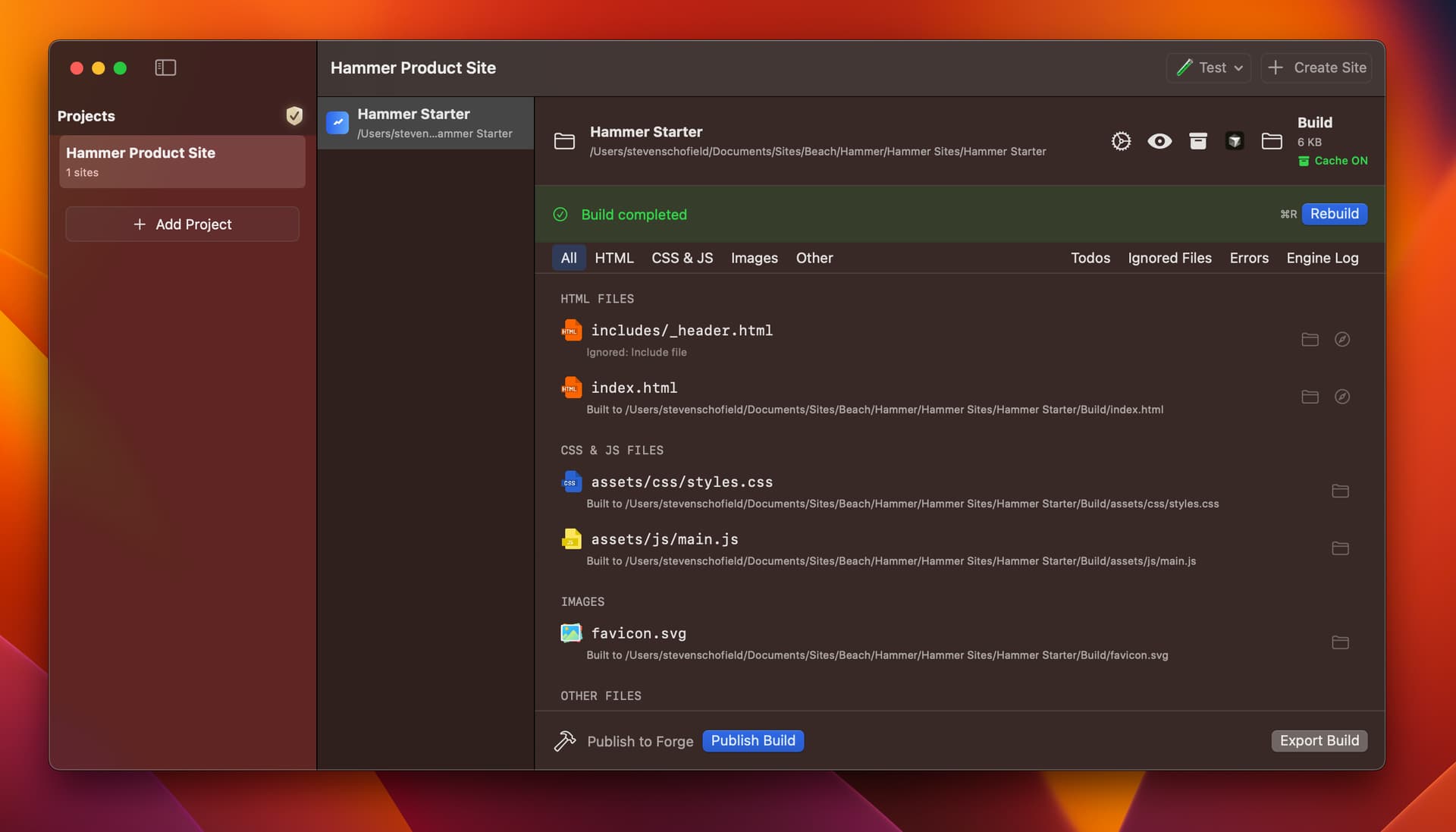Toggle the sidebar panel icon
This screenshot has height=832, width=1456.
point(165,68)
